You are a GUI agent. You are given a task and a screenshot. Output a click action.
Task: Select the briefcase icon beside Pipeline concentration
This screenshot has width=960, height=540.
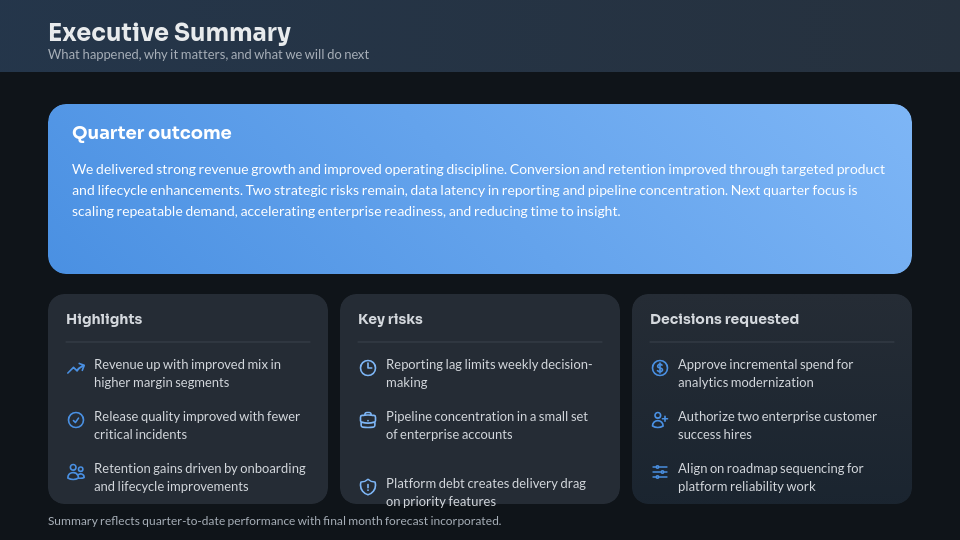pos(367,420)
